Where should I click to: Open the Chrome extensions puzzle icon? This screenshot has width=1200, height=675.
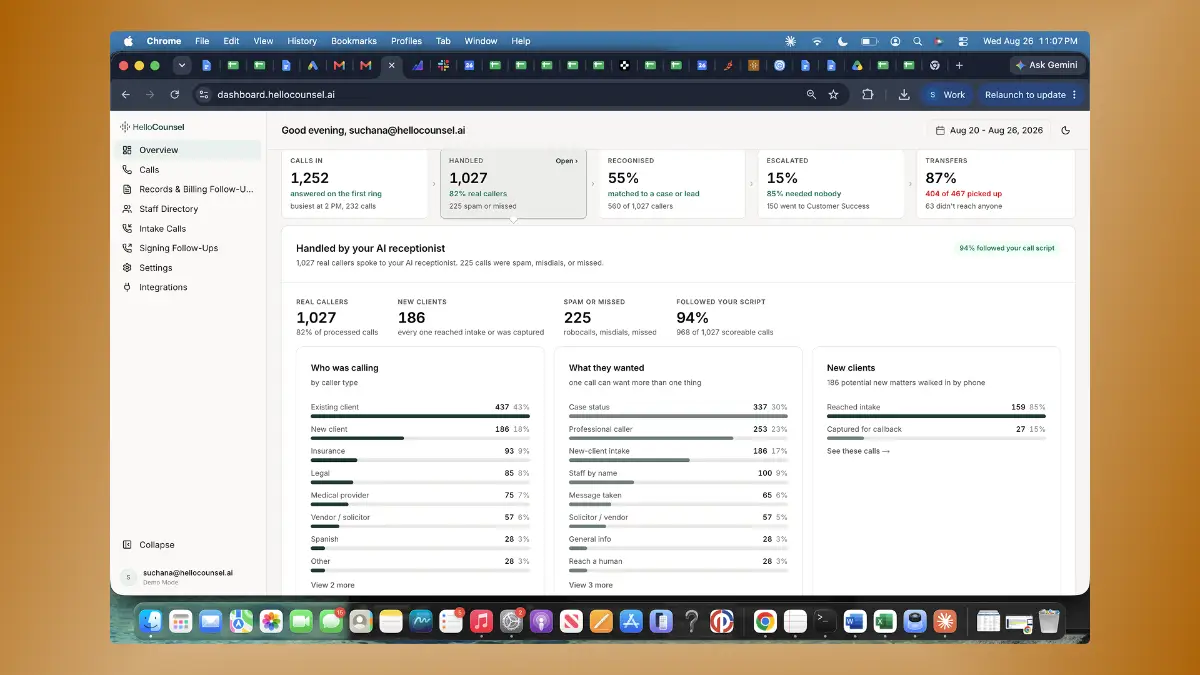pyautogui.click(x=868, y=95)
